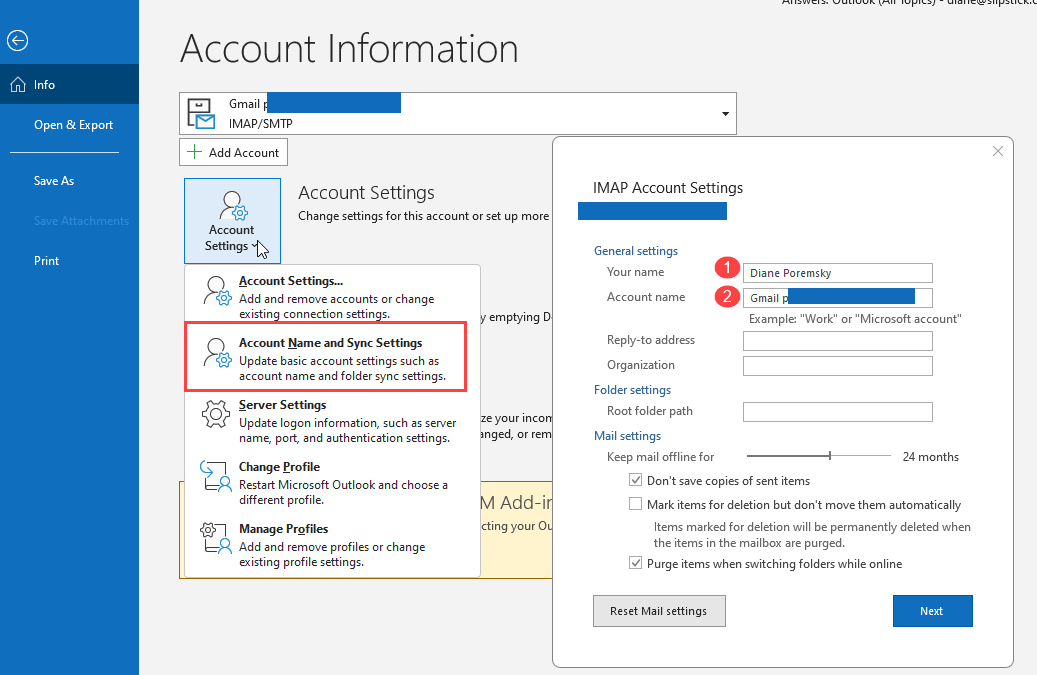The image size is (1037, 675).
Task: Click the Account Information page heading
Action: click(349, 49)
